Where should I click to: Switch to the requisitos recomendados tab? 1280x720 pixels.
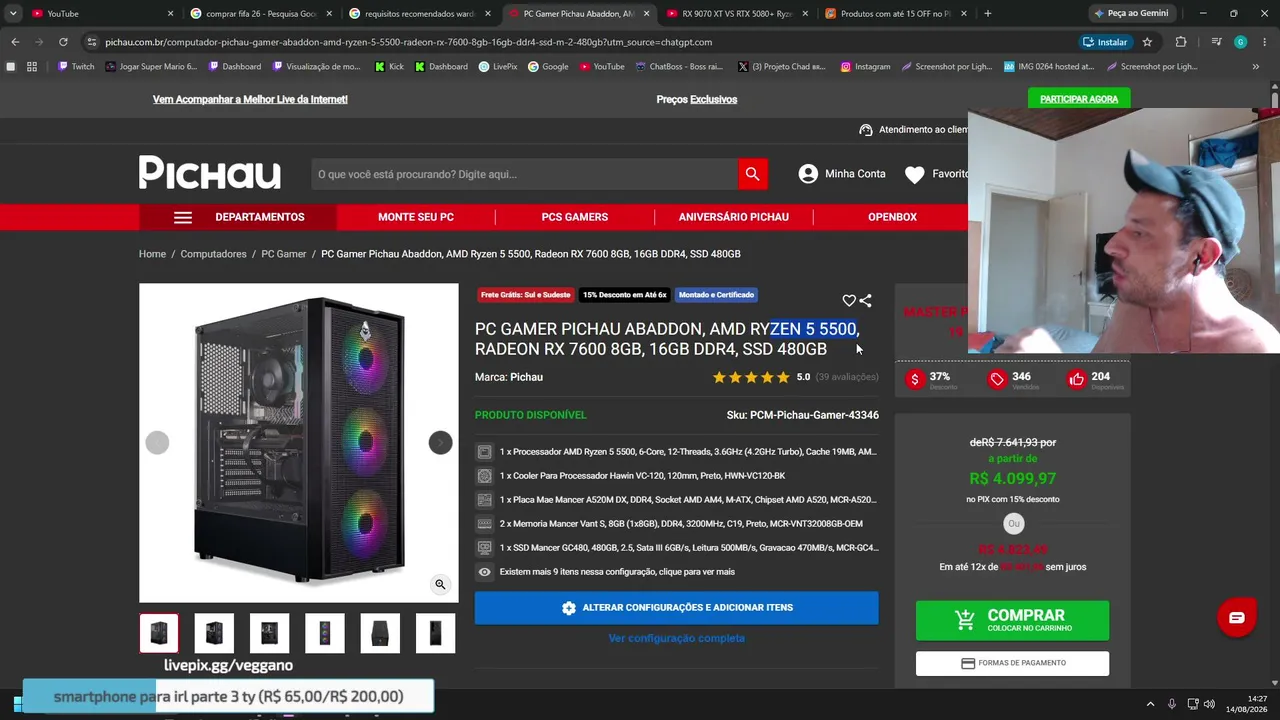click(420, 13)
